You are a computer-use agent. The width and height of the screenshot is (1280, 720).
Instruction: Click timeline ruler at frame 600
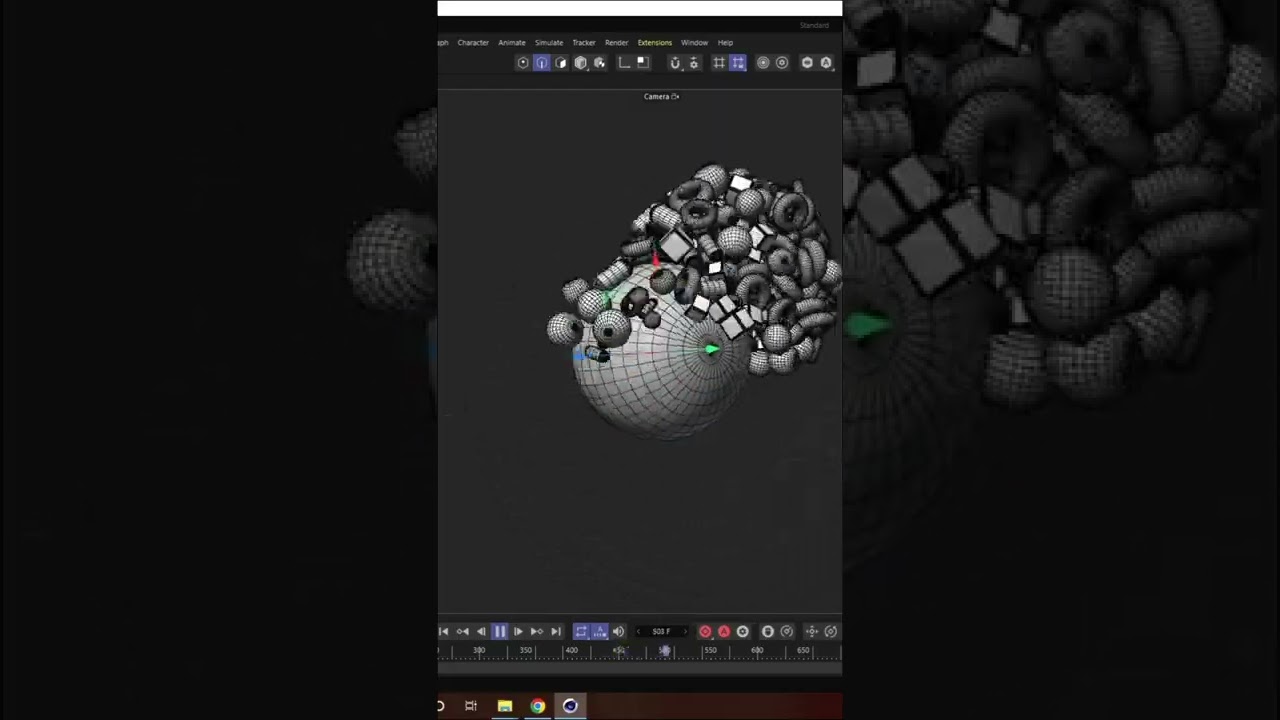click(x=757, y=651)
